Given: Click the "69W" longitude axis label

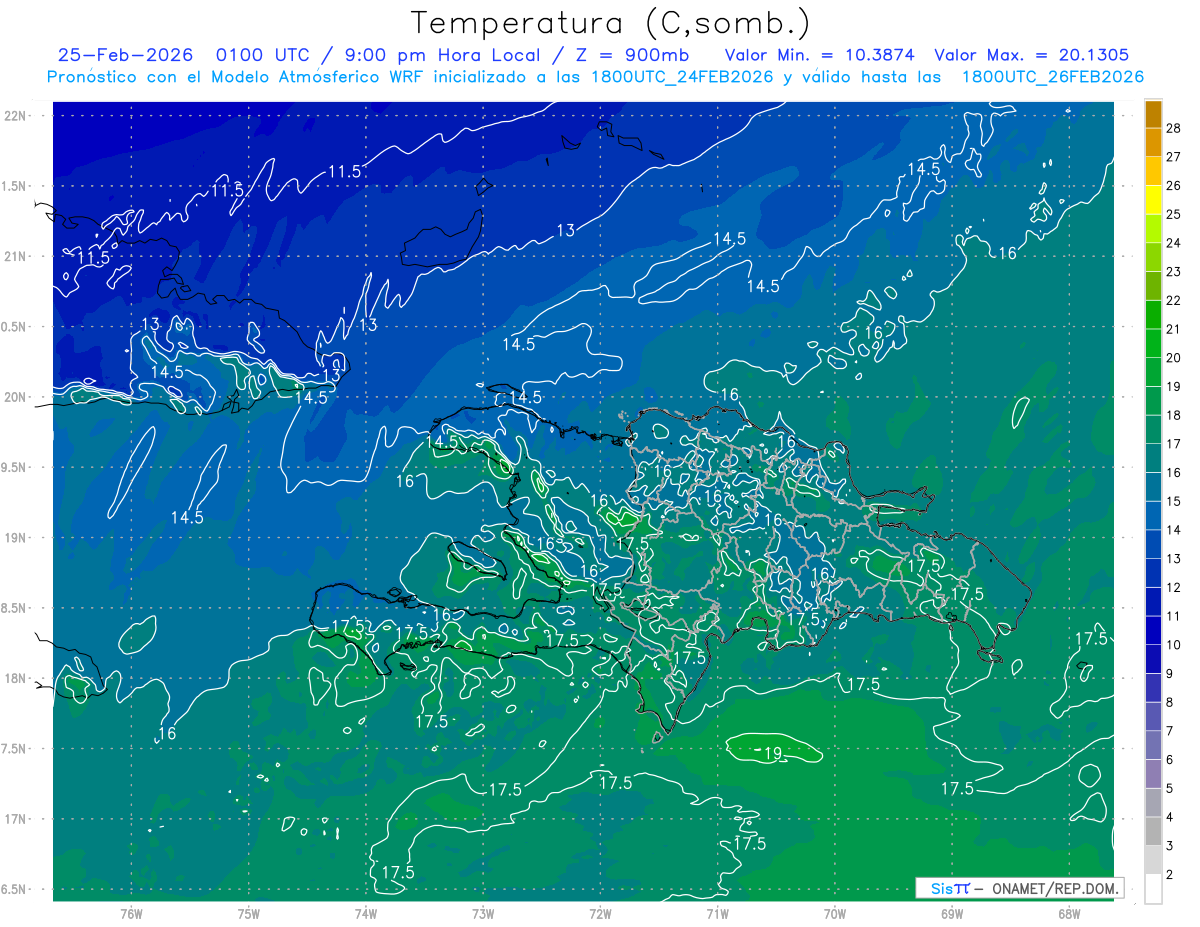Looking at the screenshot, I should [952, 913].
